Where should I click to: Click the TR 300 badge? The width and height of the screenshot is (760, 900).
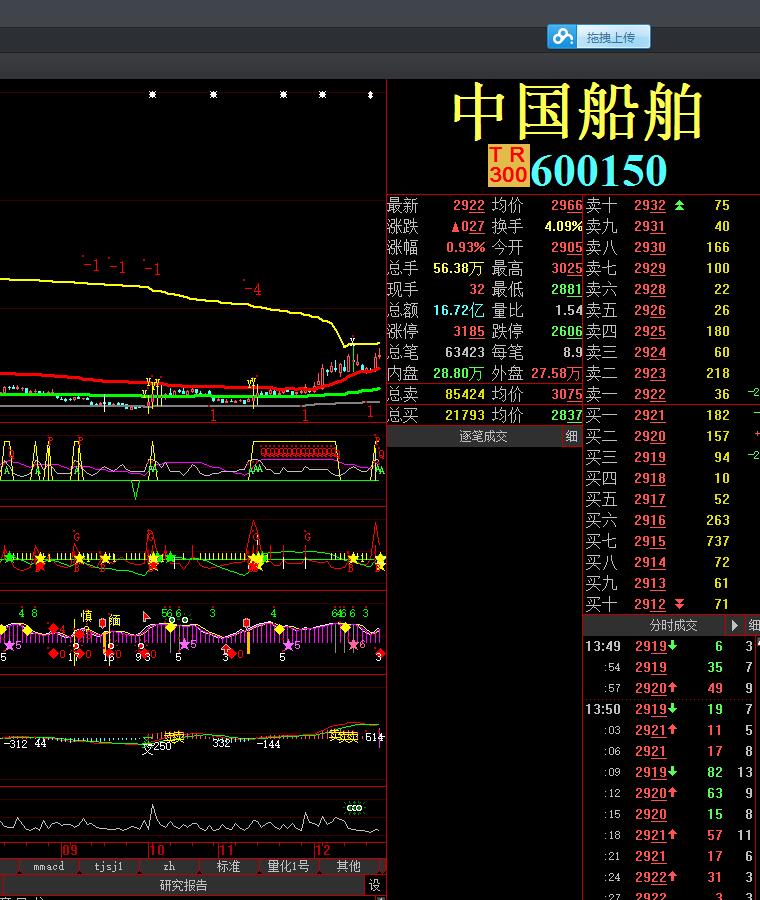click(508, 165)
